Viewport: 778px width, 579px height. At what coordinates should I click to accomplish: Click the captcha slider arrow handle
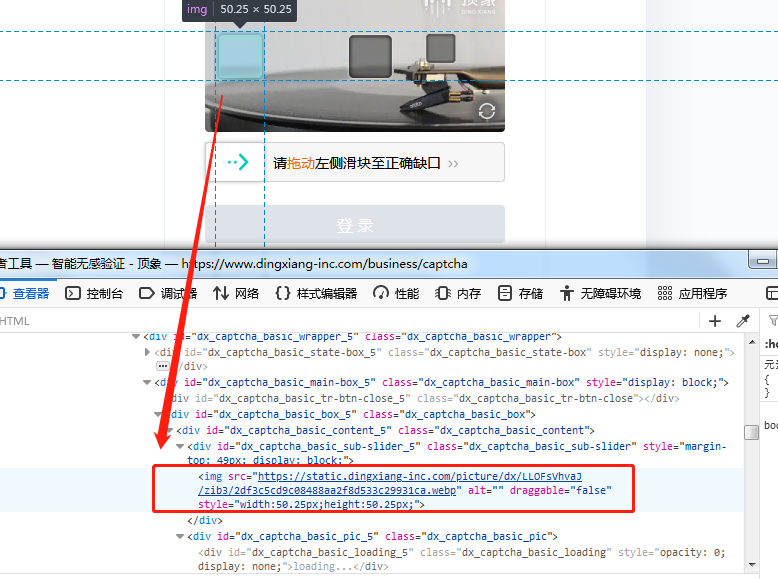pyautogui.click(x=238, y=163)
